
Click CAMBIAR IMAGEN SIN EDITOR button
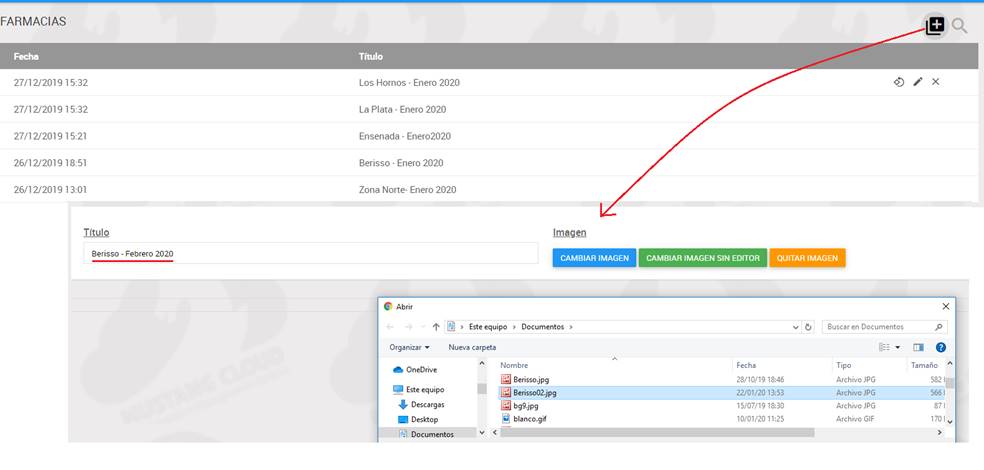703,258
